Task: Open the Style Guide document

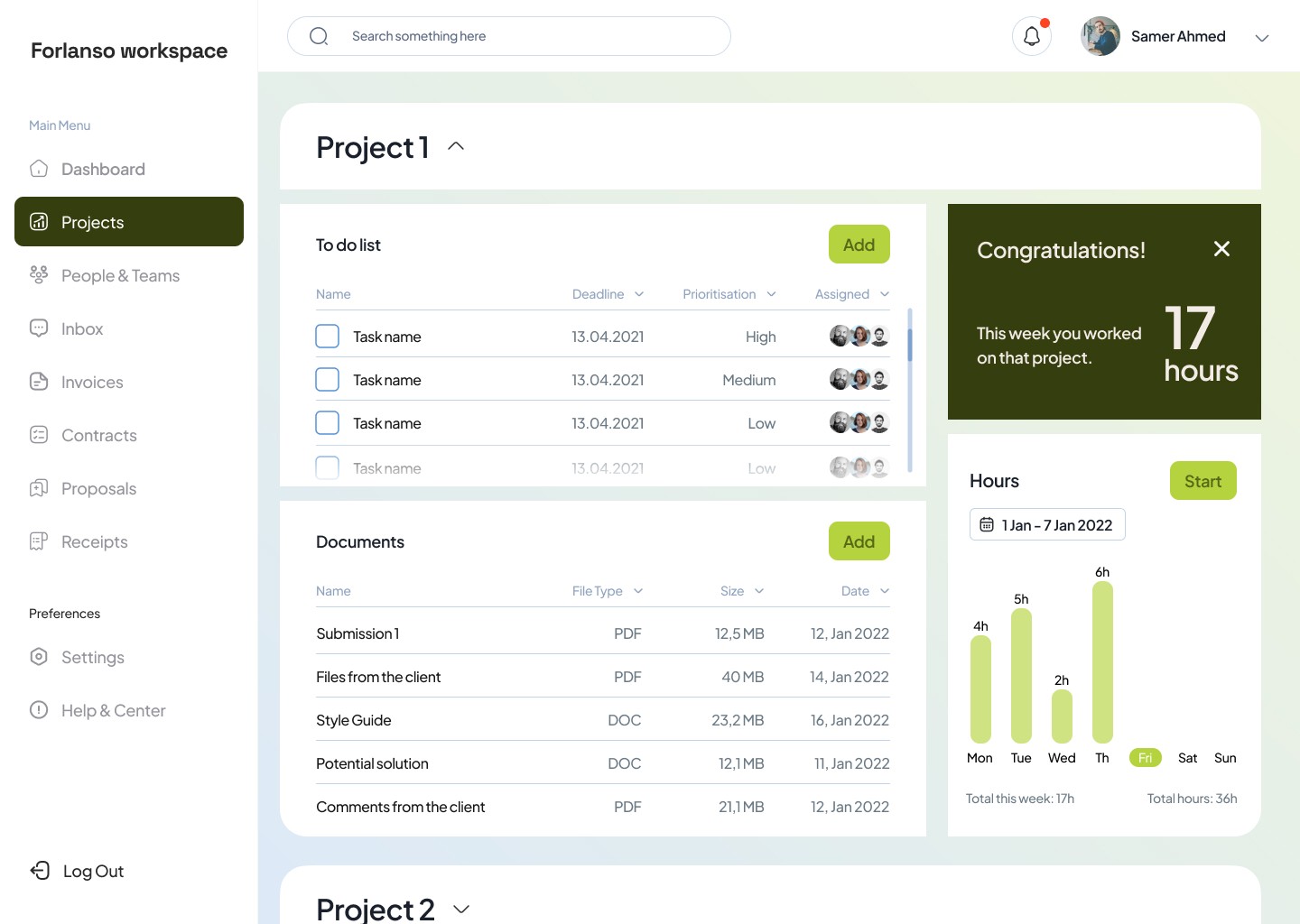Action: pos(603,720)
